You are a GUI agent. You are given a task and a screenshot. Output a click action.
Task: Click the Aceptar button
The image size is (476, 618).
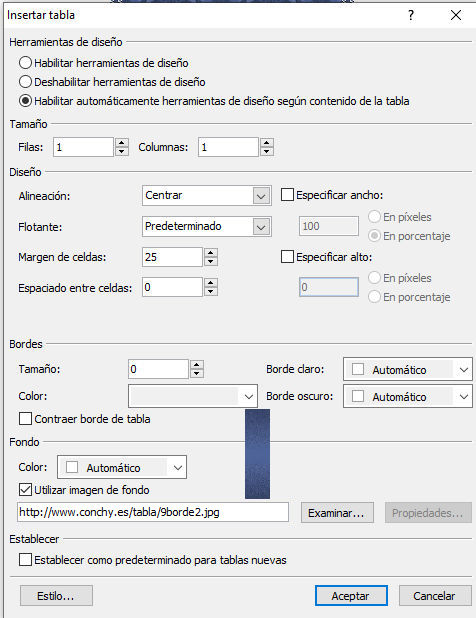coord(351,596)
